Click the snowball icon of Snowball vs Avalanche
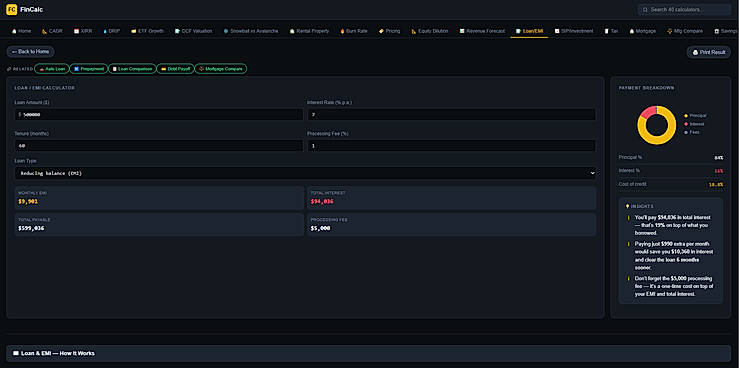 click(226, 31)
